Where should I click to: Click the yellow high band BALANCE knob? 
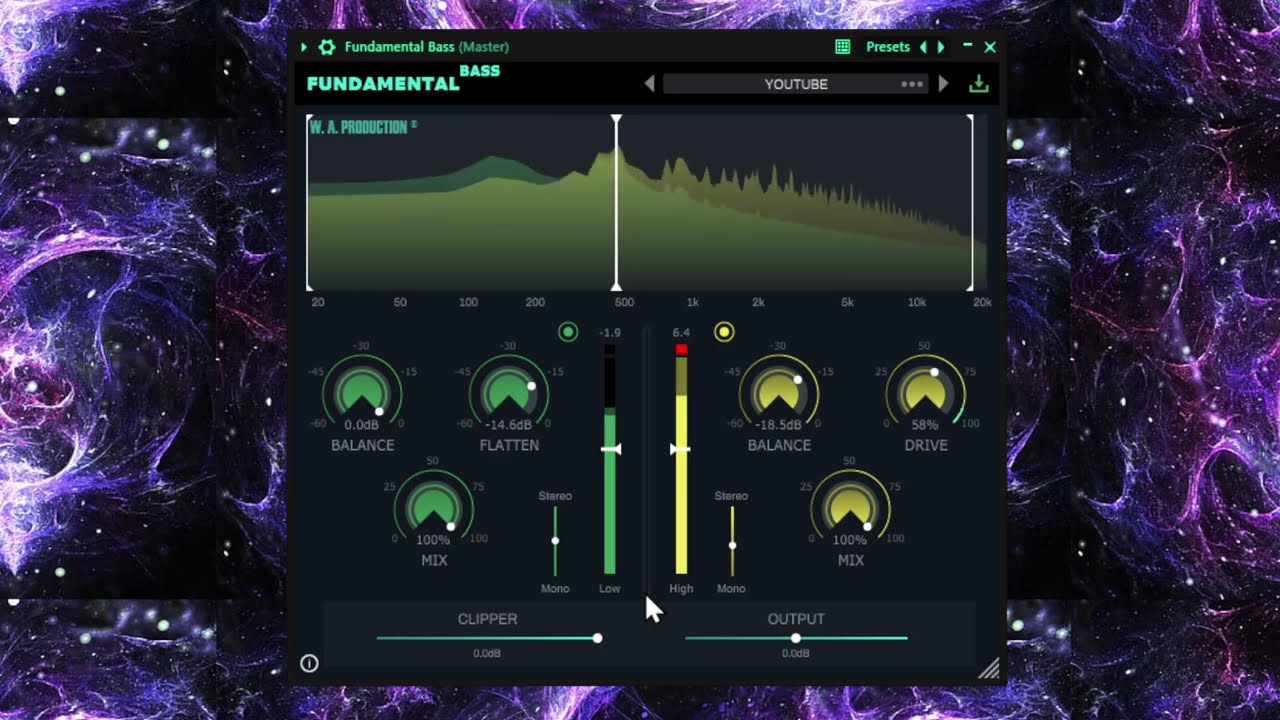click(779, 393)
